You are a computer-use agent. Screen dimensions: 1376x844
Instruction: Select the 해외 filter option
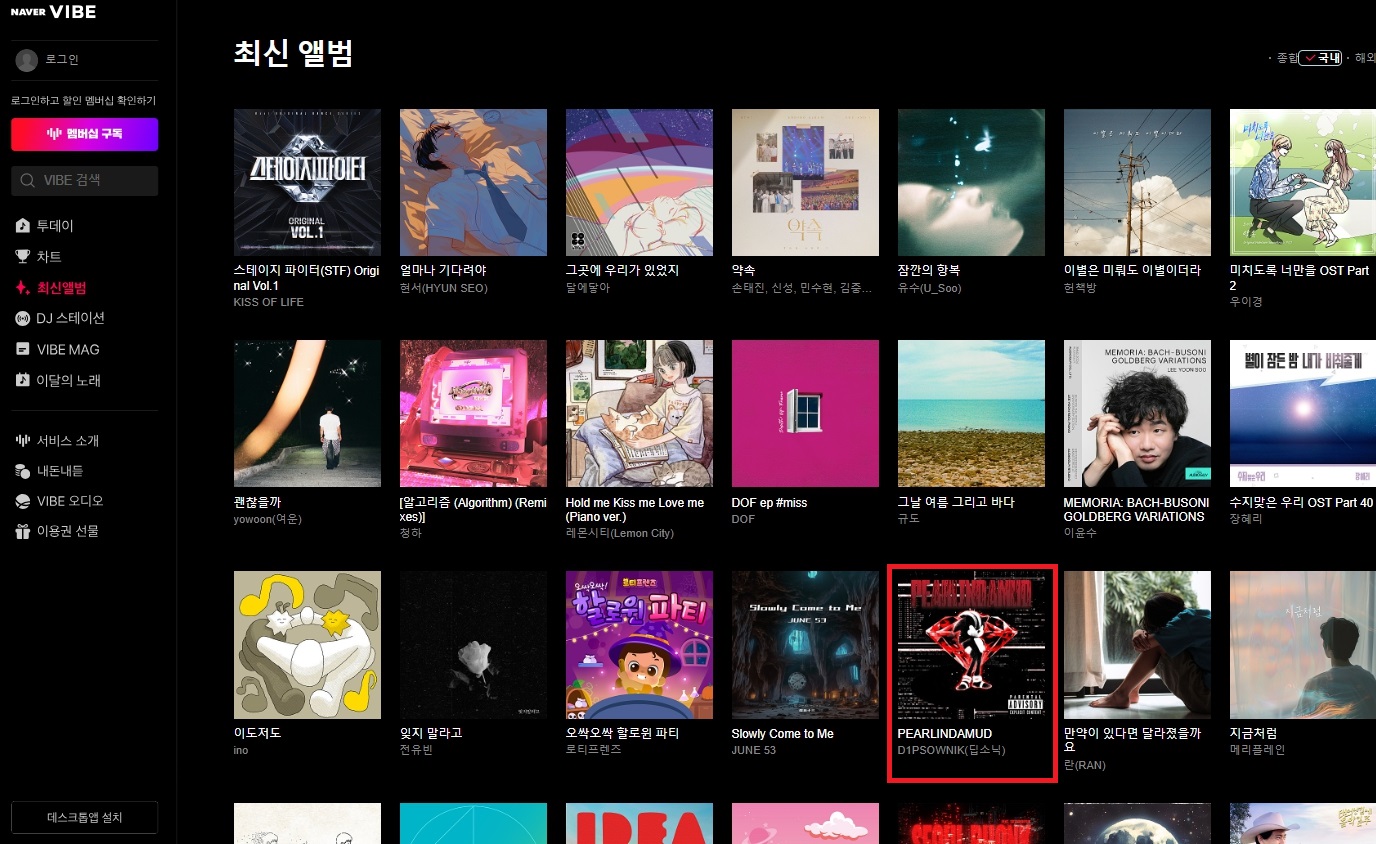tap(1363, 58)
